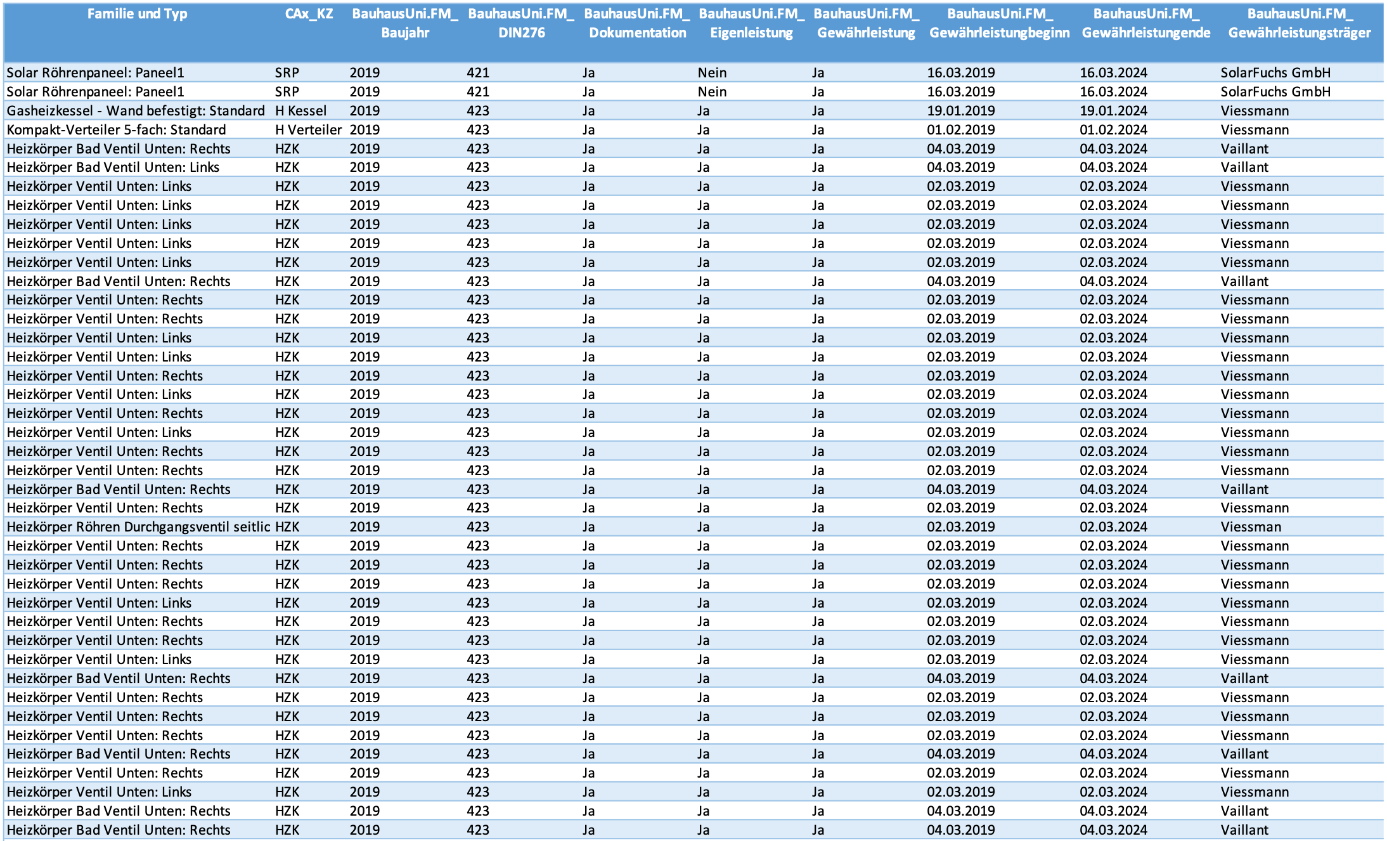
Task: Select the 'Heizkörper Bad Ventil Unten: Links' cell
Action: 113,167
